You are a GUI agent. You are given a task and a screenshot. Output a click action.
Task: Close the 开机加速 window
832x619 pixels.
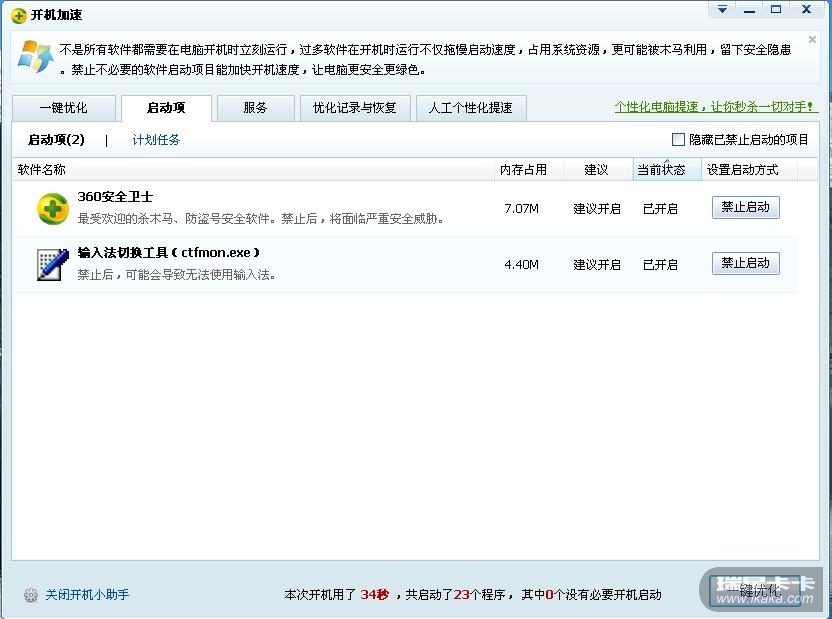click(x=807, y=10)
